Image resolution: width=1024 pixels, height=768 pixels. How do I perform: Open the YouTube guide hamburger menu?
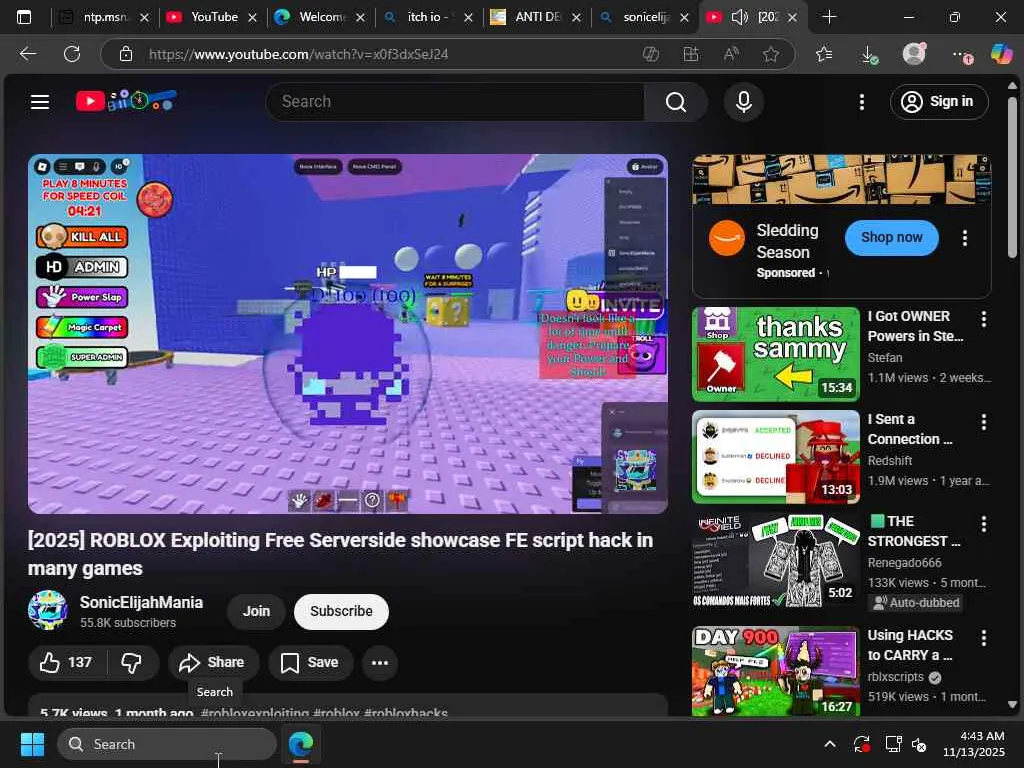pyautogui.click(x=40, y=102)
